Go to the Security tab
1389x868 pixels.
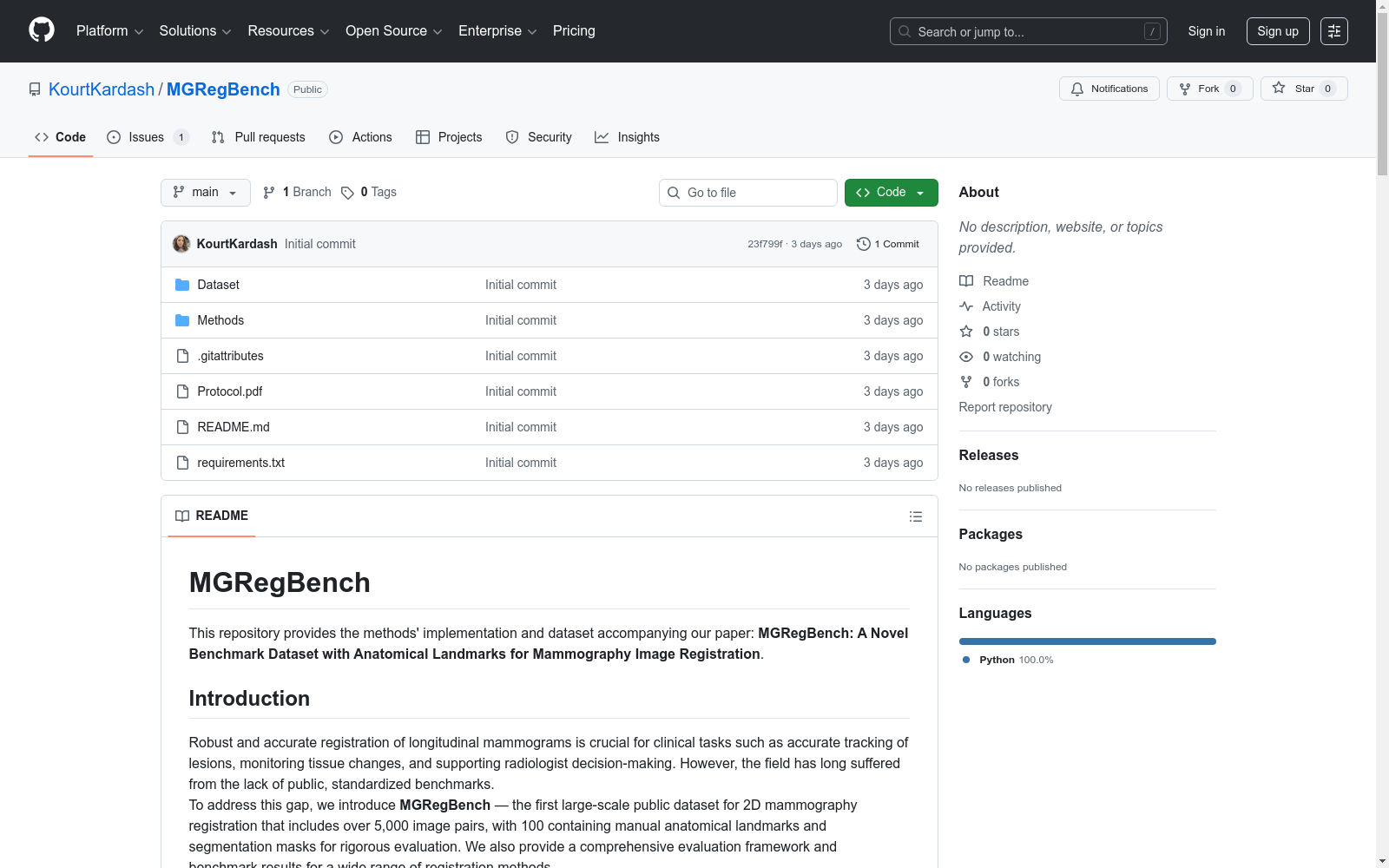point(538,137)
